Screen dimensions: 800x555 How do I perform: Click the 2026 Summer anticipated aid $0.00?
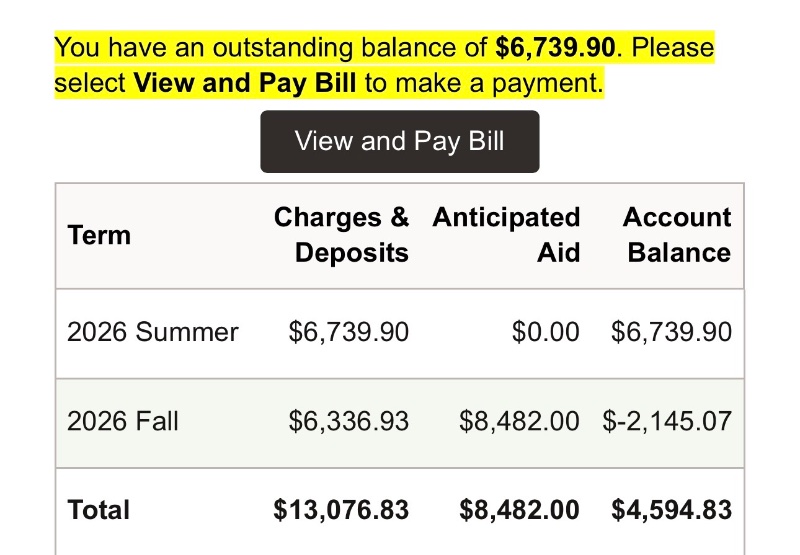[546, 332]
